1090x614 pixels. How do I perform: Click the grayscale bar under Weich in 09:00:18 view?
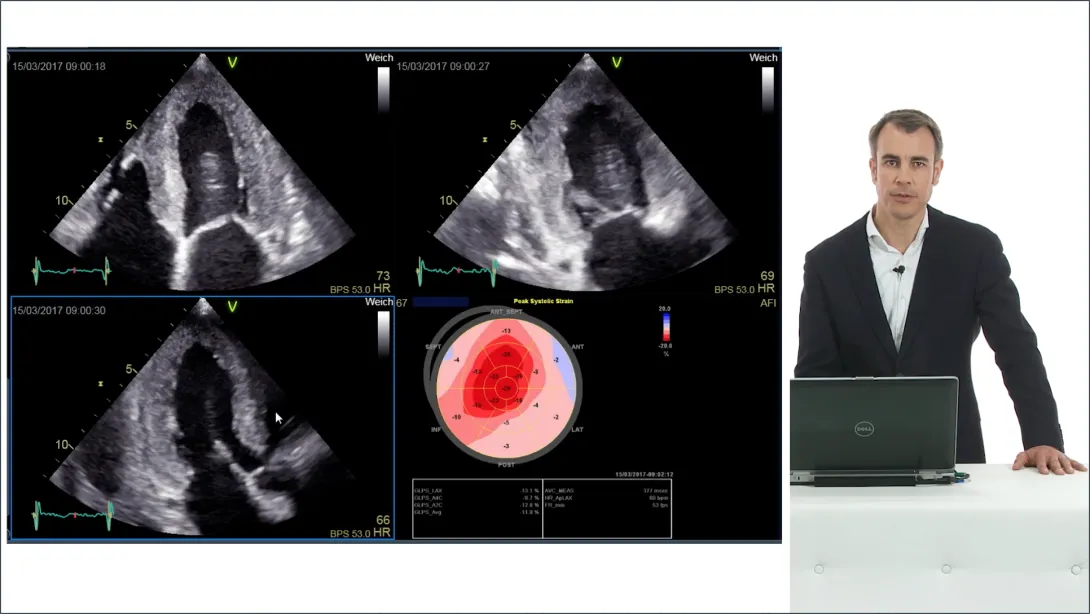pyautogui.click(x=383, y=89)
